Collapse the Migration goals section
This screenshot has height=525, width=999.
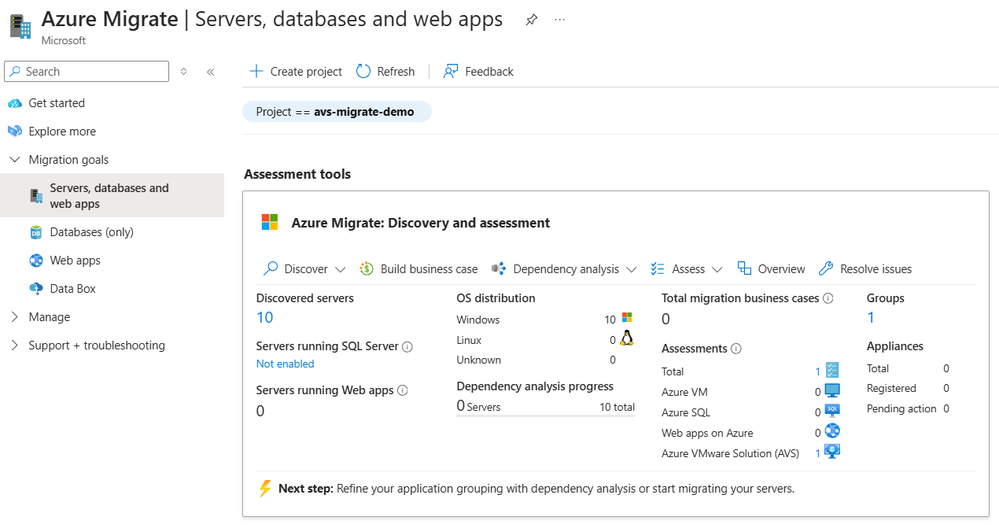[14, 160]
